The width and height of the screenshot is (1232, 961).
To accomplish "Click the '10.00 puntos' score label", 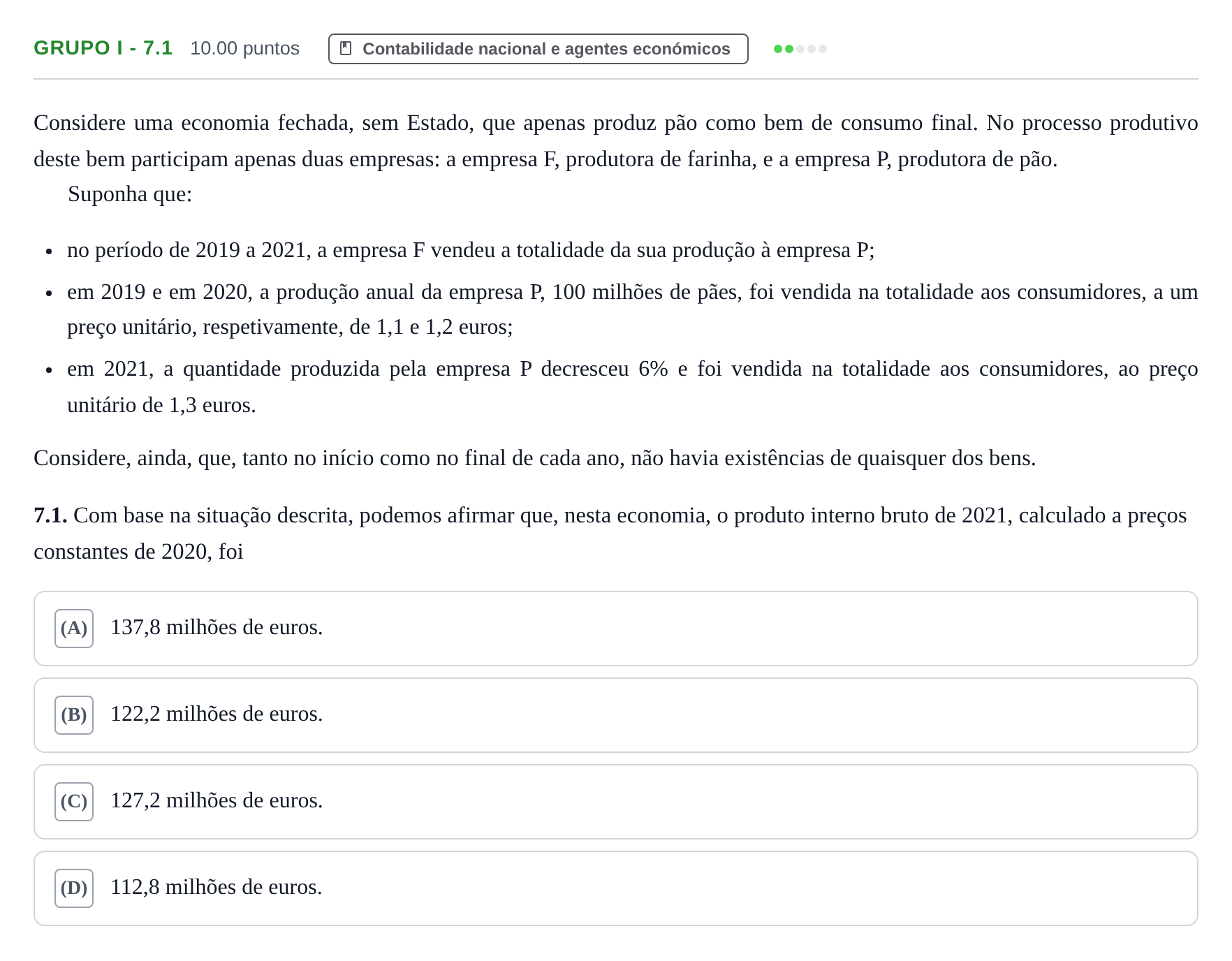I will tap(245, 48).
